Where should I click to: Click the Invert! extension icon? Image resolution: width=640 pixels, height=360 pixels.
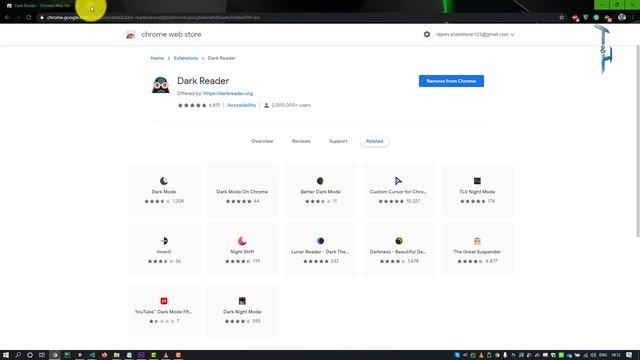tap(164, 241)
